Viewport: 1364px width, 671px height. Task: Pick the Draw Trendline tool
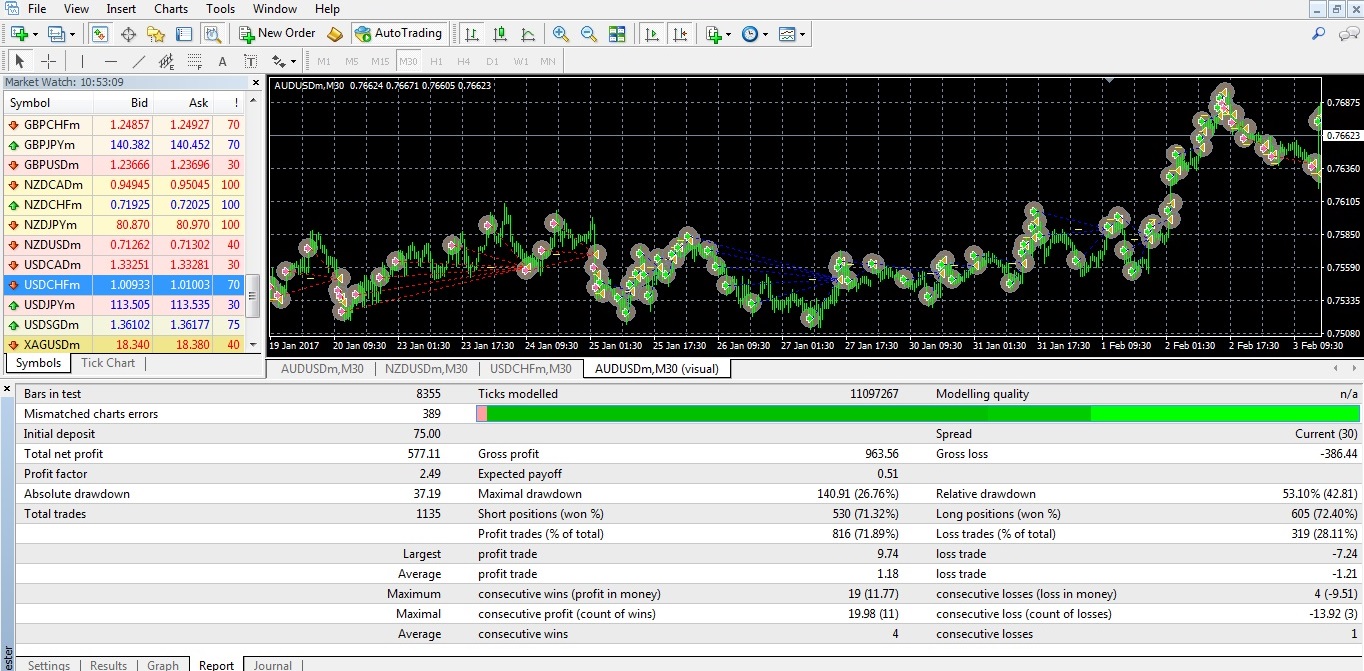coord(139,62)
